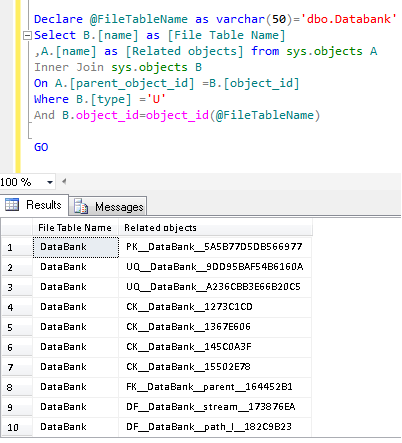Select row header 1
Screen dimensions: 402x443
[x=17, y=247]
